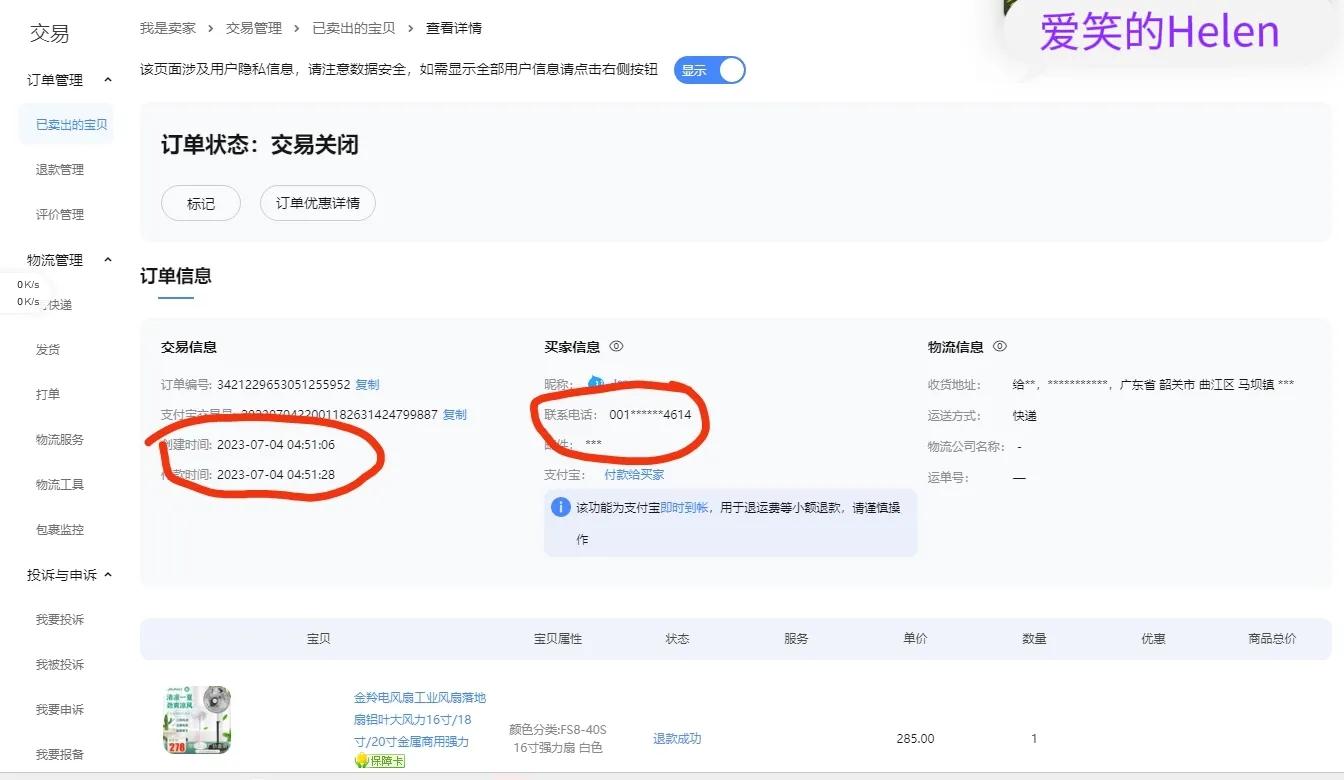Collapse the 物流管理 section

[108, 259]
